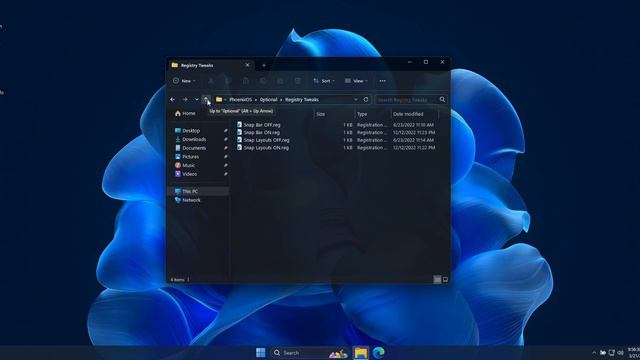Viewport: 640px width, 360px height.
Task: Go back with the Back arrow
Action: (x=173, y=99)
